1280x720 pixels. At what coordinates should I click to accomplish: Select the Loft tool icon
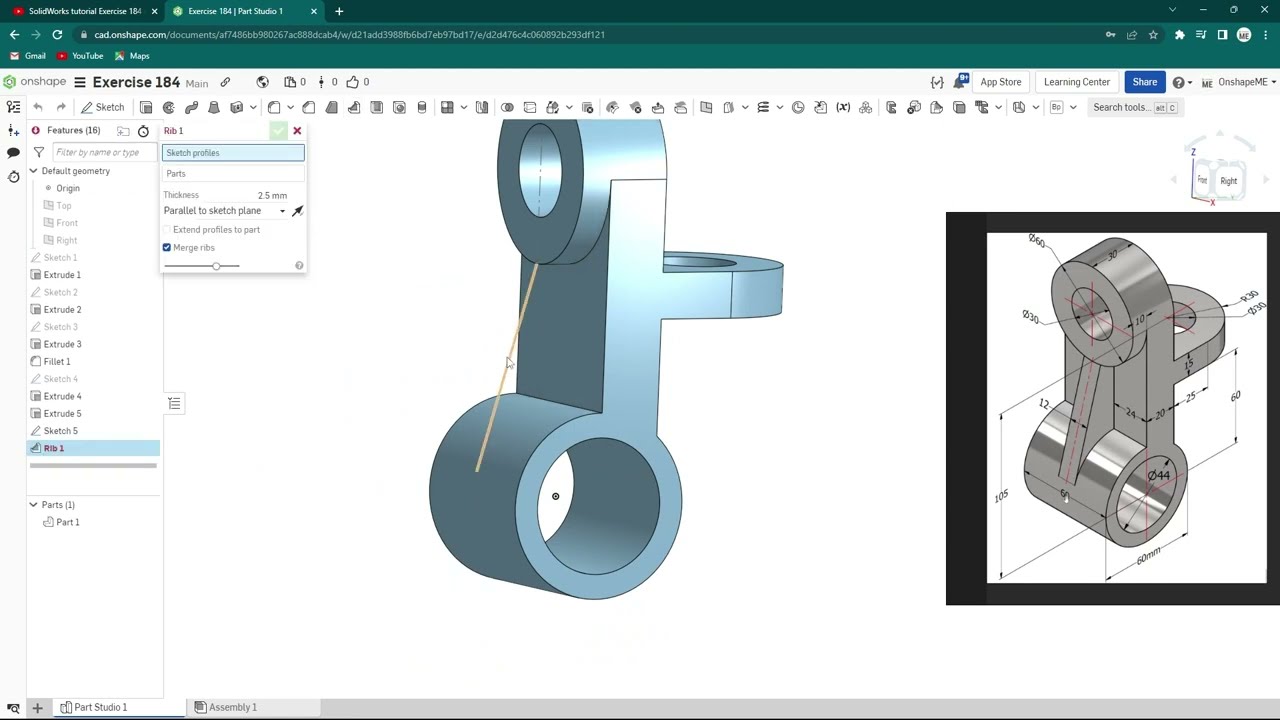click(x=214, y=107)
